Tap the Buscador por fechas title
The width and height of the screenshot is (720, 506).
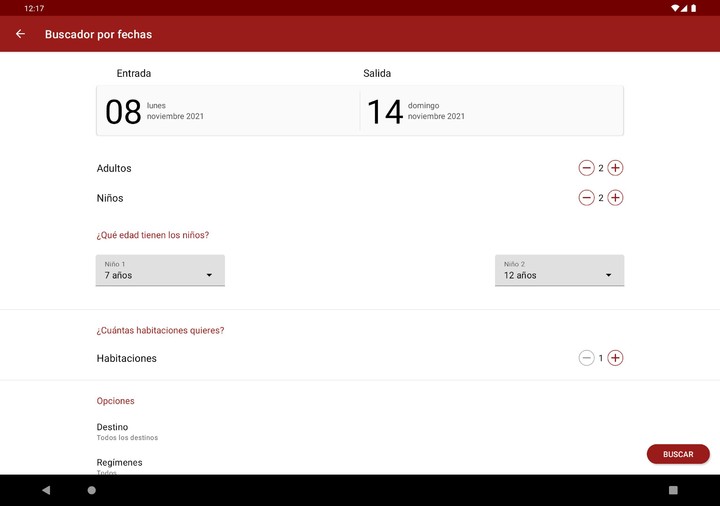click(x=98, y=34)
